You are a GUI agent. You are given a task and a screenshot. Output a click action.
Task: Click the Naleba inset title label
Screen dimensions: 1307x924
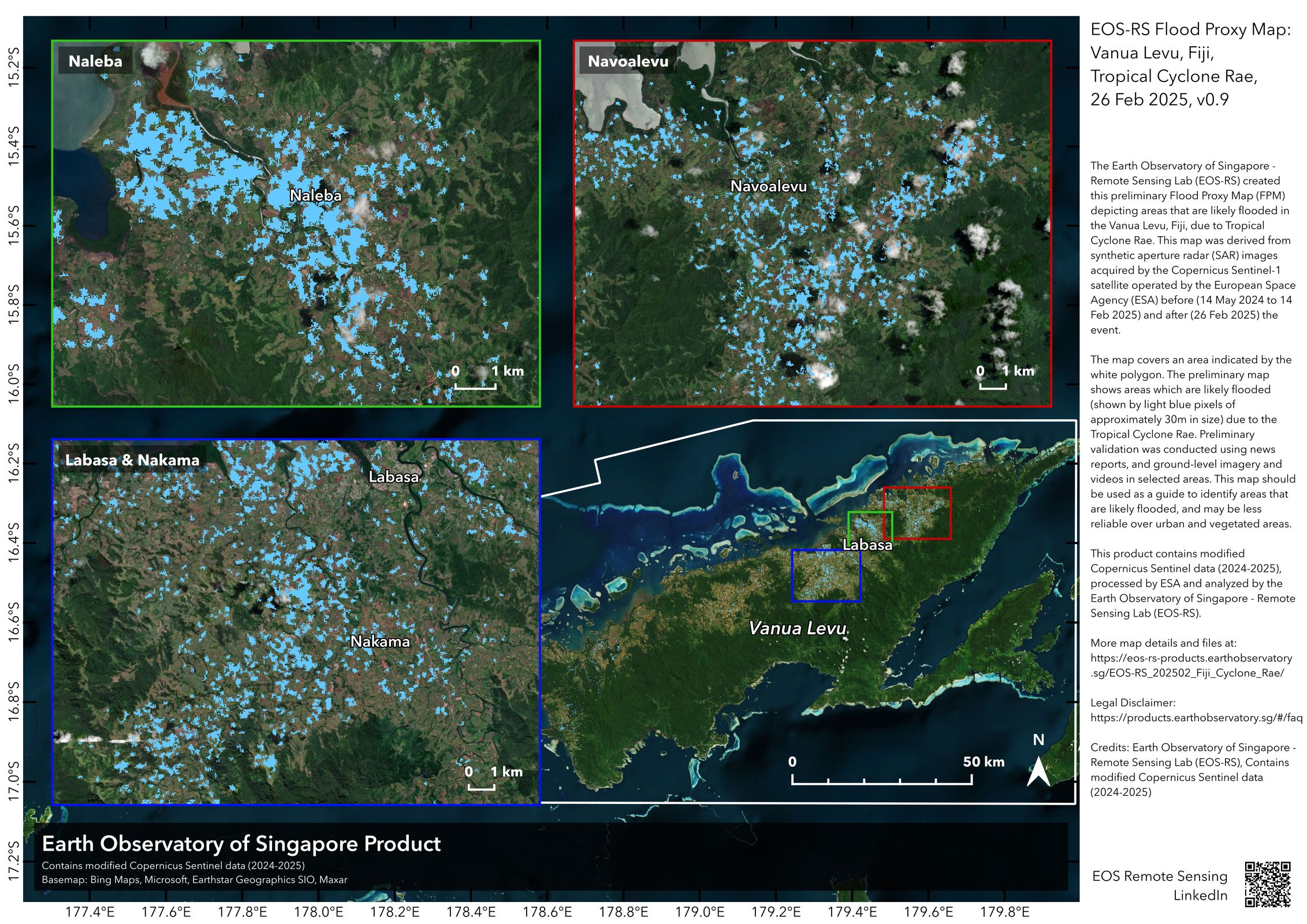(x=95, y=61)
